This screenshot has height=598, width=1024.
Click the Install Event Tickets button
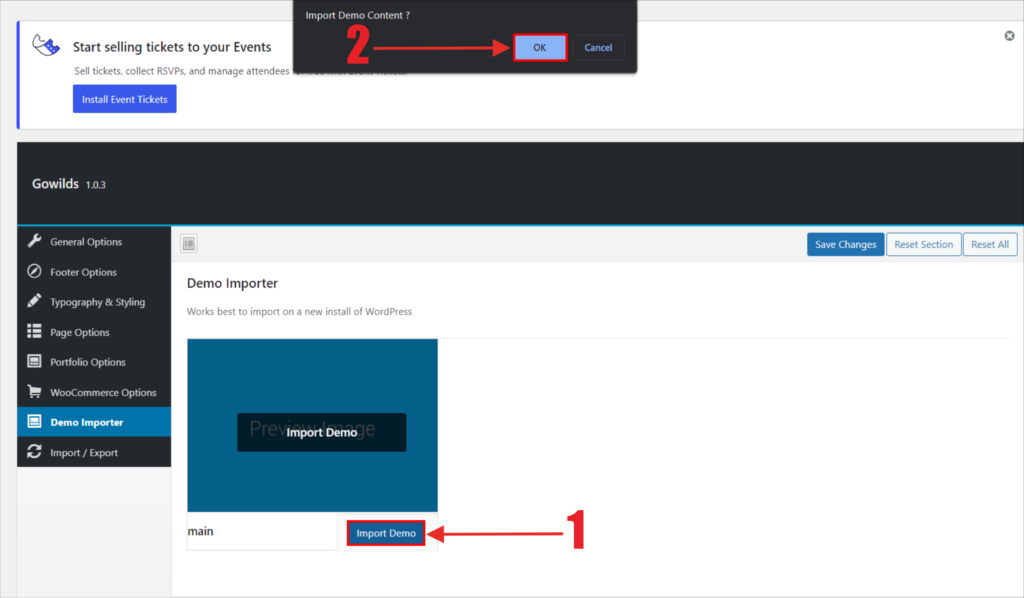click(124, 100)
